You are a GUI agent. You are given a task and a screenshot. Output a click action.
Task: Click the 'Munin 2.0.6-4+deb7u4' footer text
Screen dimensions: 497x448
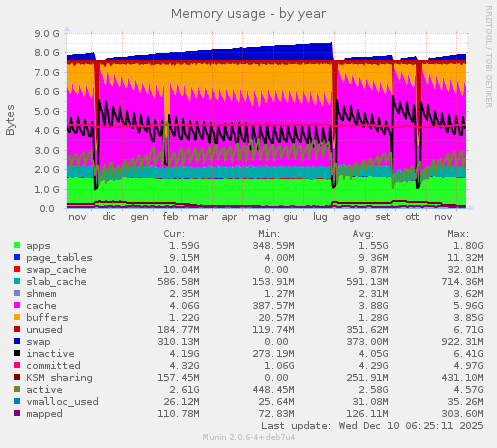249,437
